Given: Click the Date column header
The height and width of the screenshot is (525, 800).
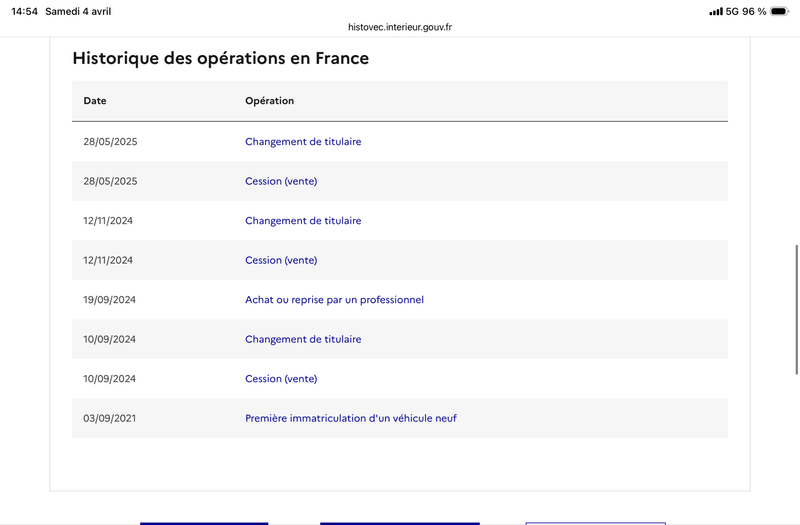Looking at the screenshot, I should (x=95, y=101).
